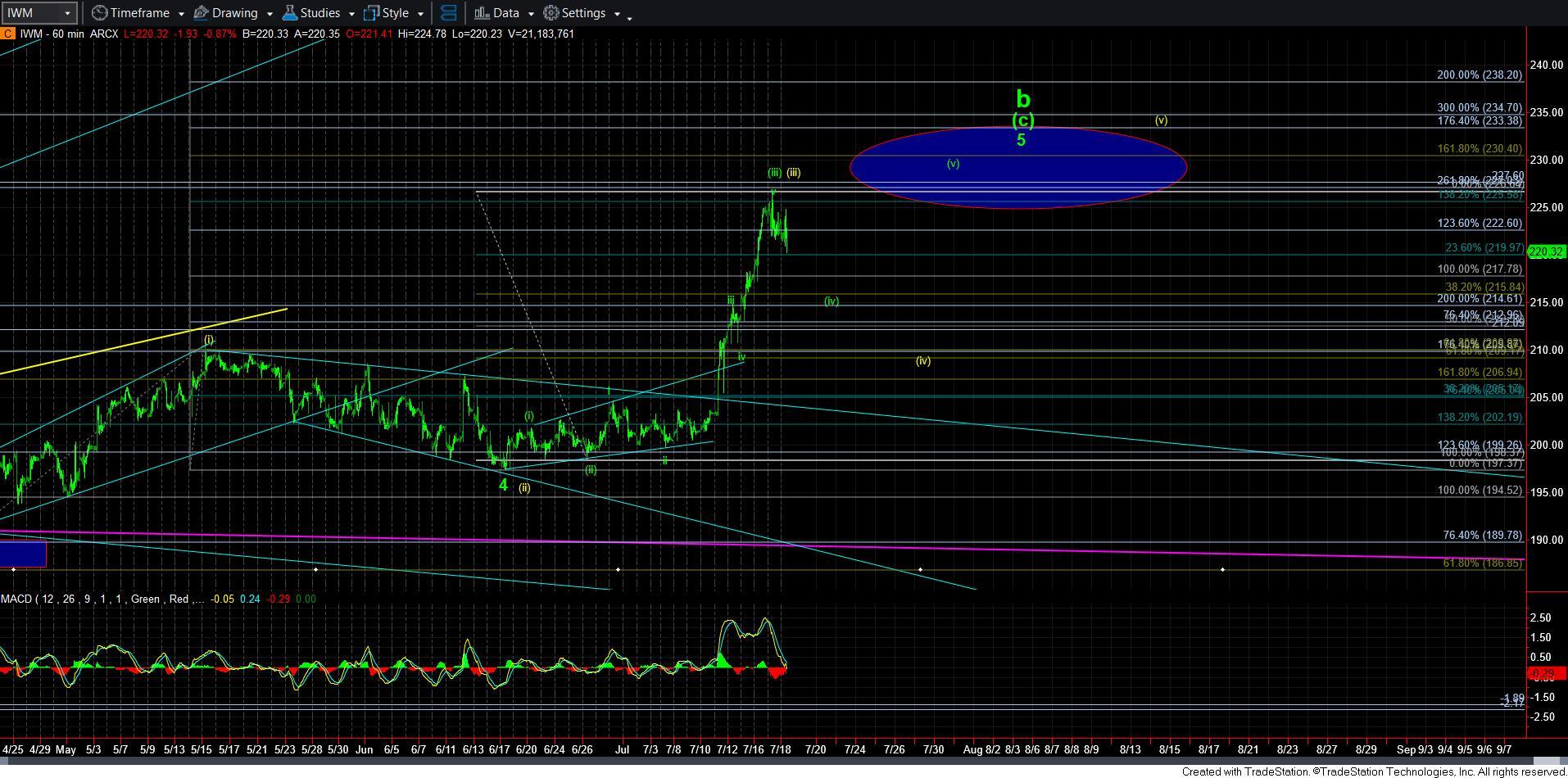Expand the Style dropdown arrow
This screenshot has width=1568, height=778.
pyautogui.click(x=420, y=14)
